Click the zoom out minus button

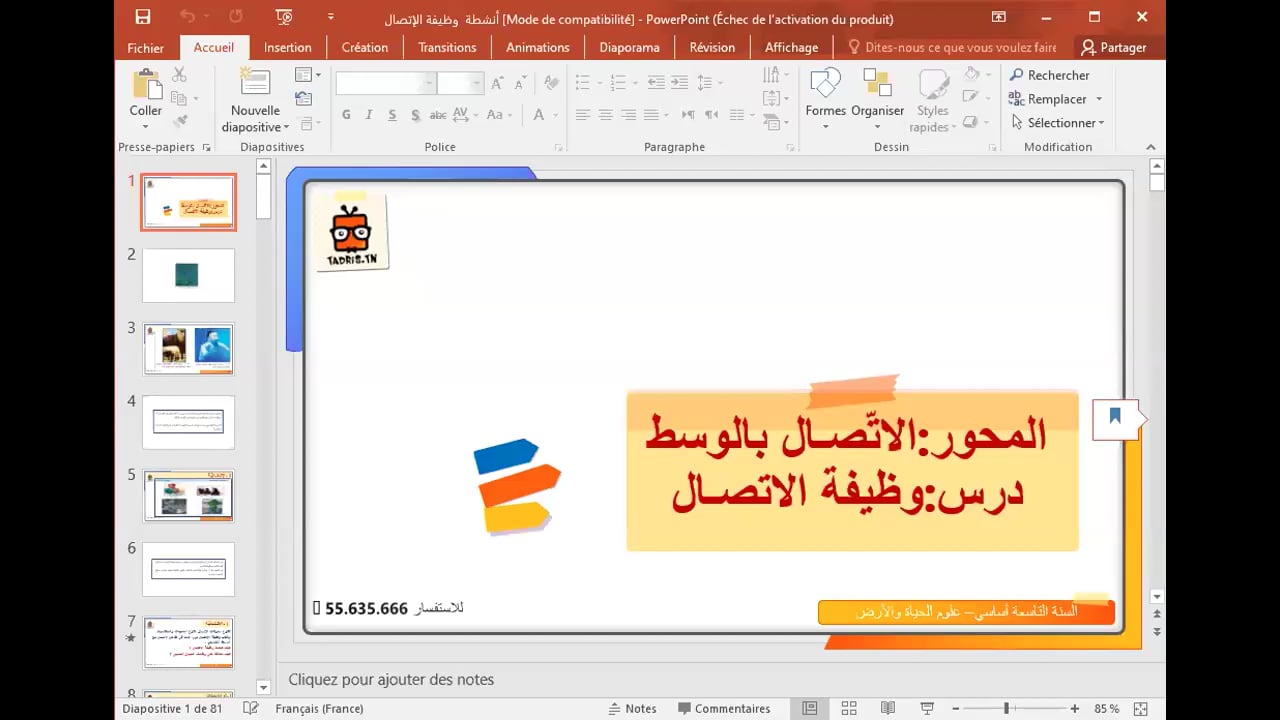[956, 708]
